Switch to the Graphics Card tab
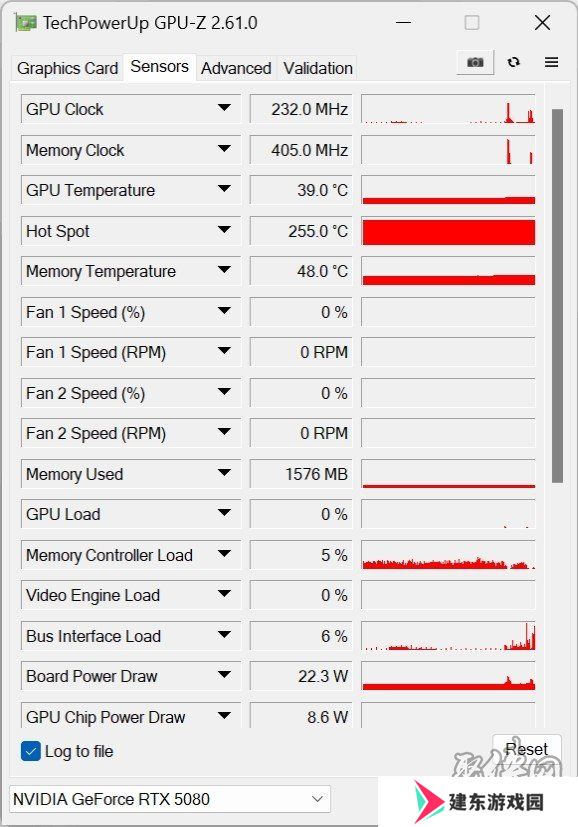 click(x=67, y=68)
